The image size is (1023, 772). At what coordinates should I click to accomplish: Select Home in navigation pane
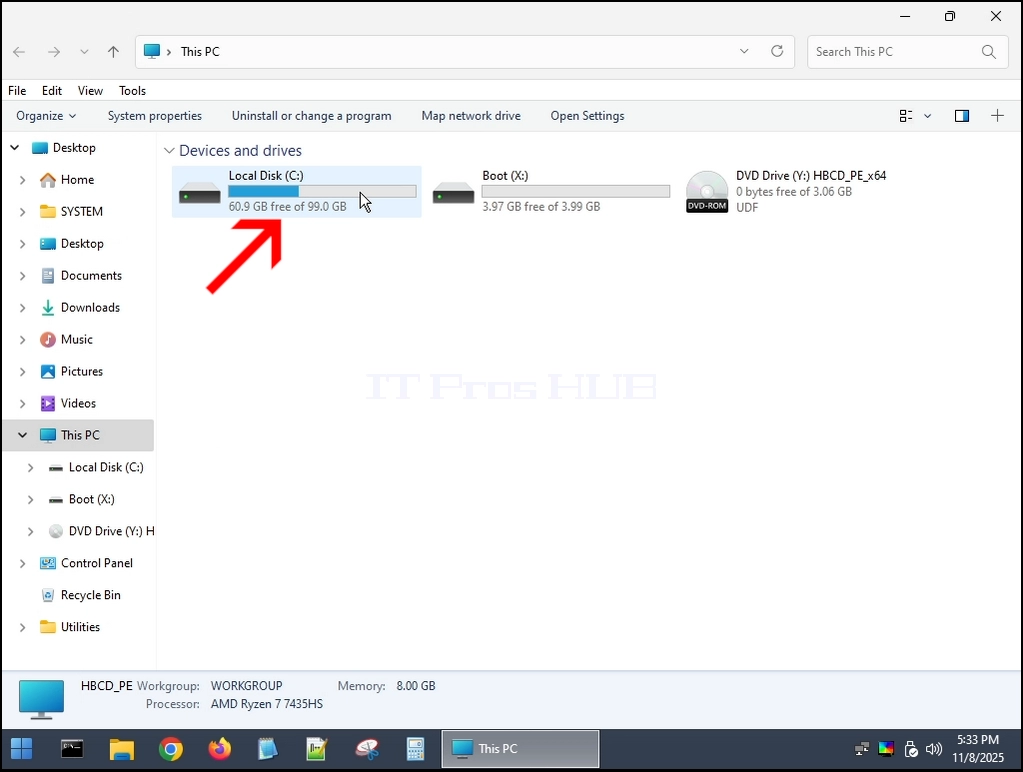tap(78, 179)
